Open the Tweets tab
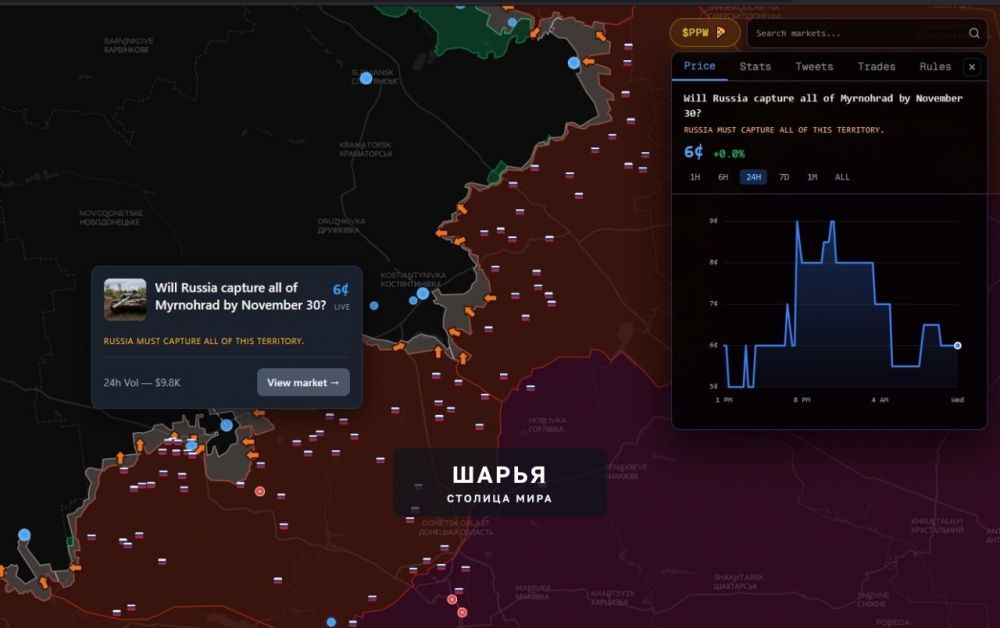This screenshot has height=628, width=1000. click(x=814, y=67)
